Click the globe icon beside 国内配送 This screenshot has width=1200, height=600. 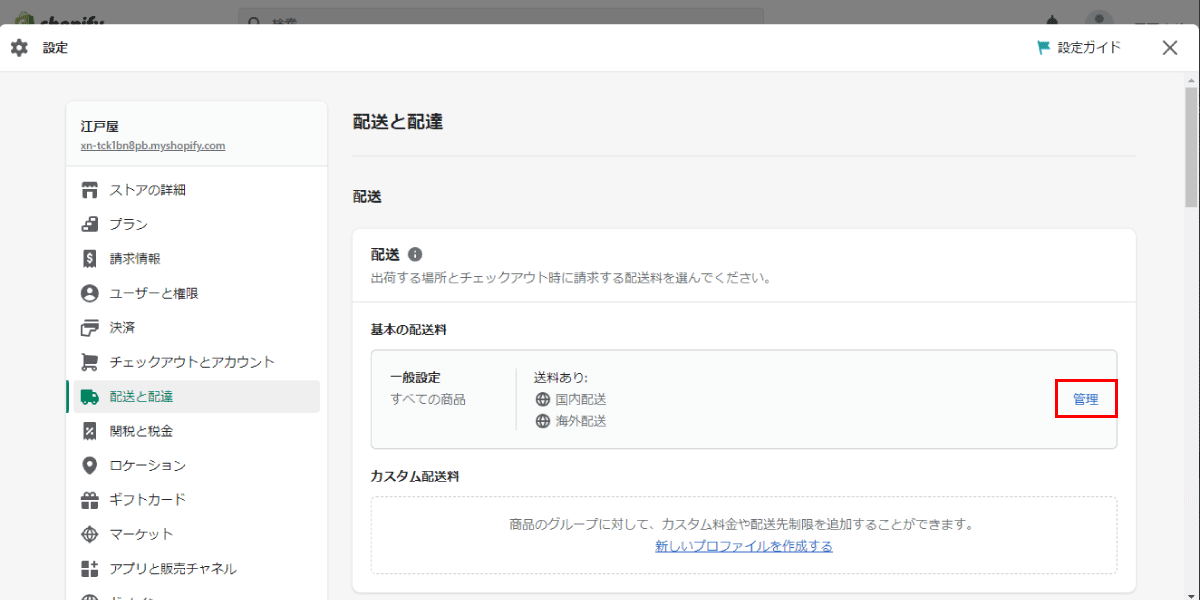(x=543, y=399)
